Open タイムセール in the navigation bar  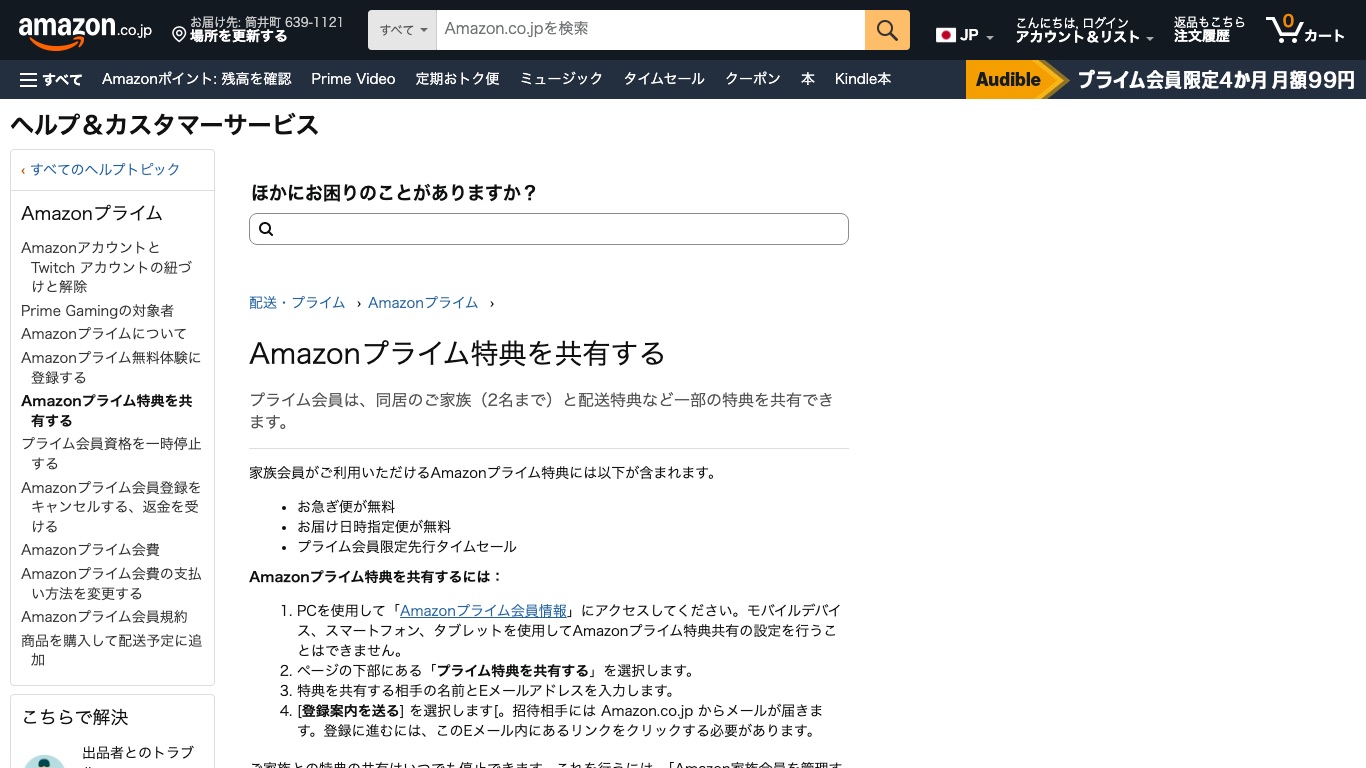[664, 79]
